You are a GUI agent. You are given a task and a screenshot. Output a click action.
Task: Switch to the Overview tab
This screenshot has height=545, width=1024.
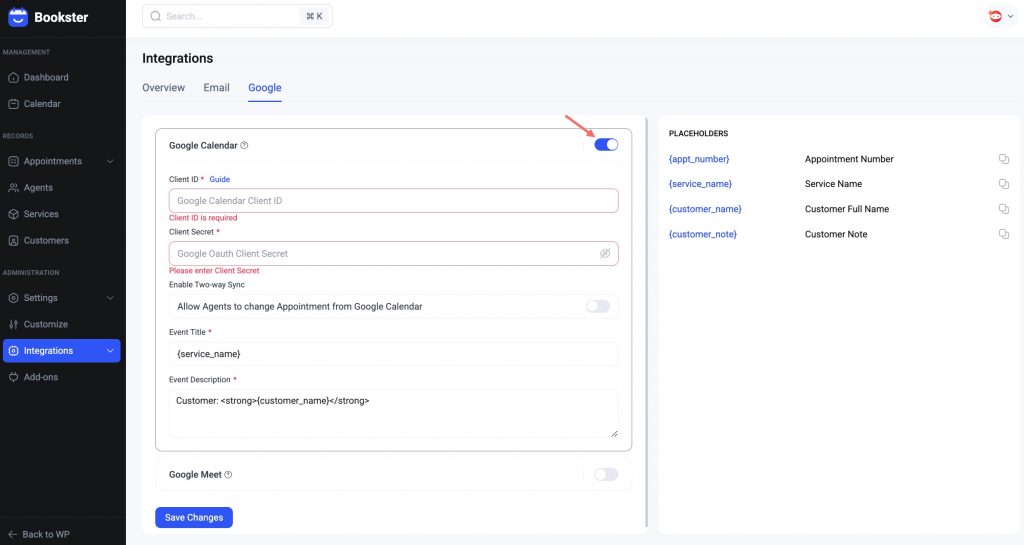[x=163, y=87]
